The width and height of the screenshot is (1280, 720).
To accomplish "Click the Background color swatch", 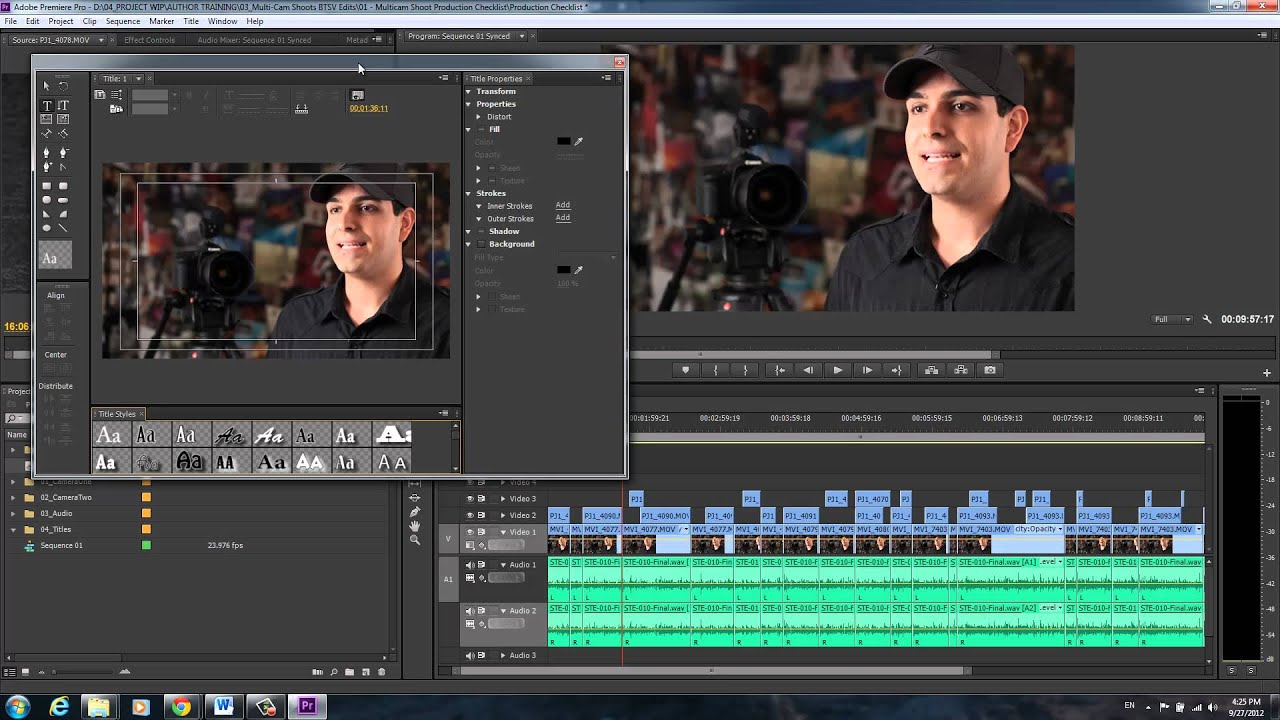I will (564, 270).
